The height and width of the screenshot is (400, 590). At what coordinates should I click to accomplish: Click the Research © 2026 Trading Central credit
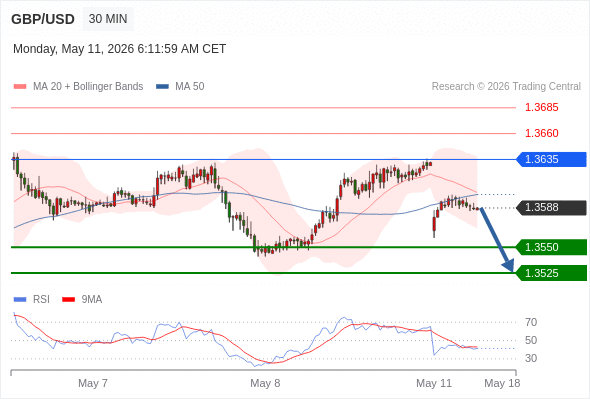pyautogui.click(x=506, y=87)
